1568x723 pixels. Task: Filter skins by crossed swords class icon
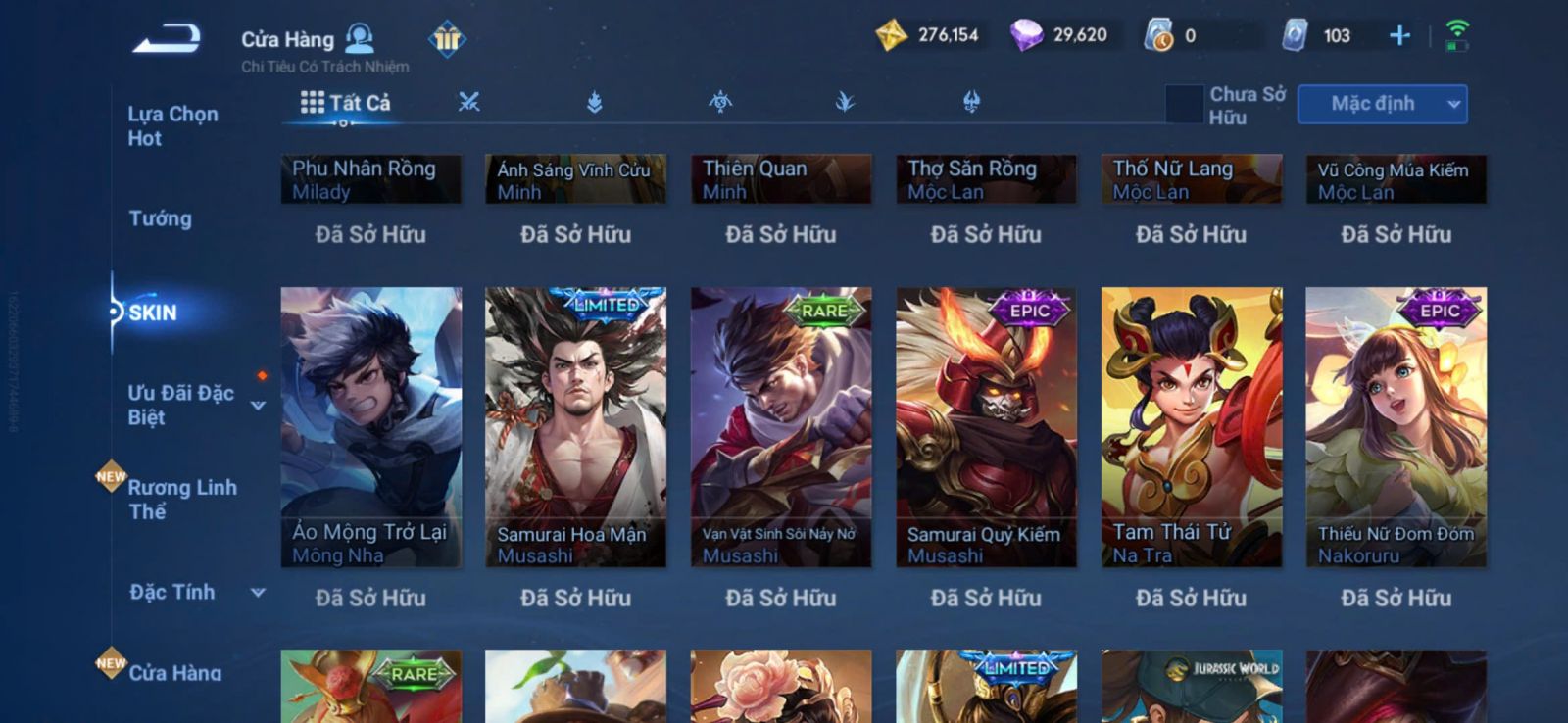pos(469,102)
